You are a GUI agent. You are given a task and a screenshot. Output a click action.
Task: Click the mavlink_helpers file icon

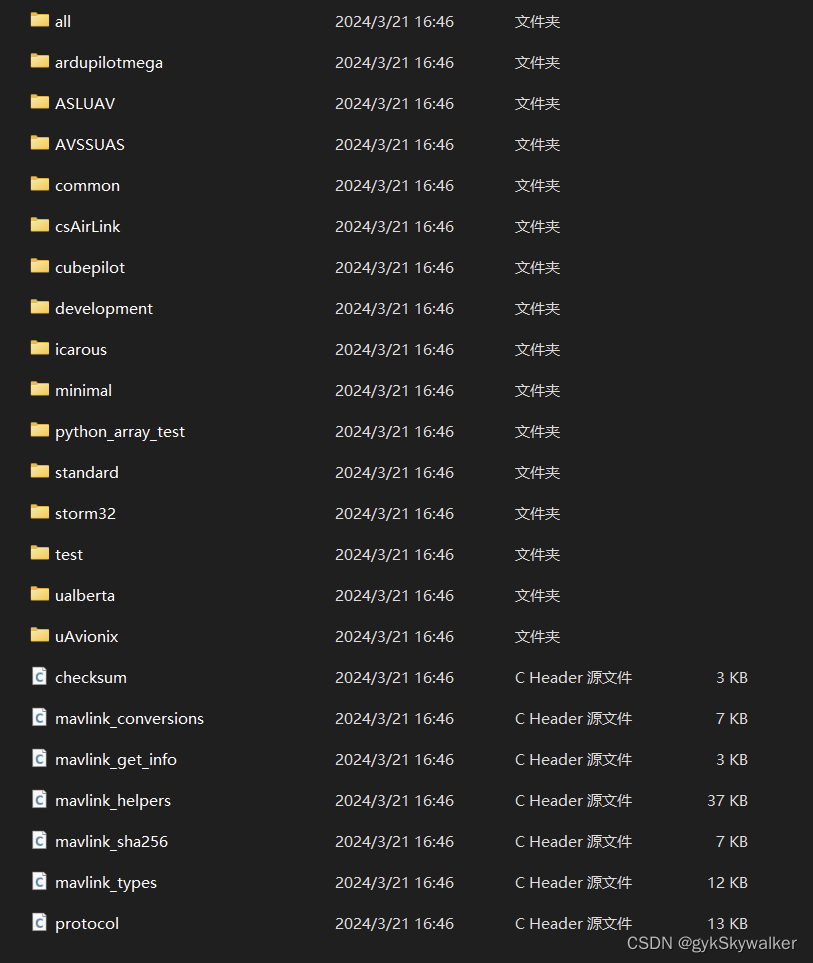pos(40,800)
